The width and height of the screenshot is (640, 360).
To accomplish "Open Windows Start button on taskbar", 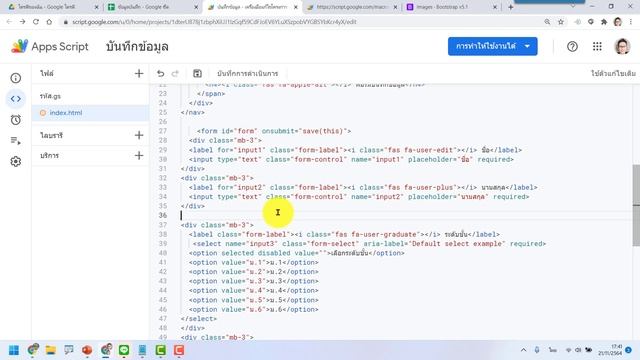I will (14, 350).
